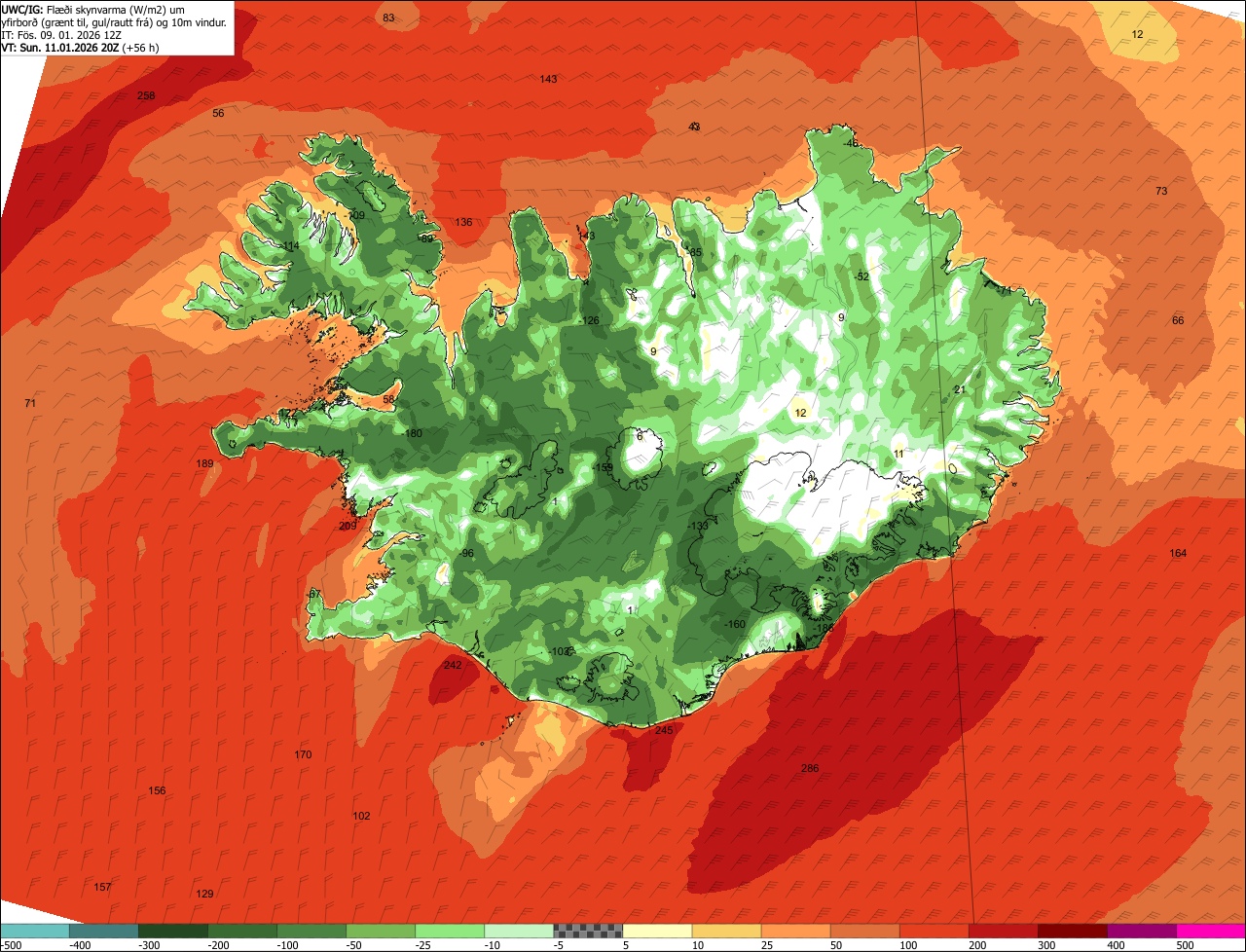Click the map value 66

pos(1178,320)
